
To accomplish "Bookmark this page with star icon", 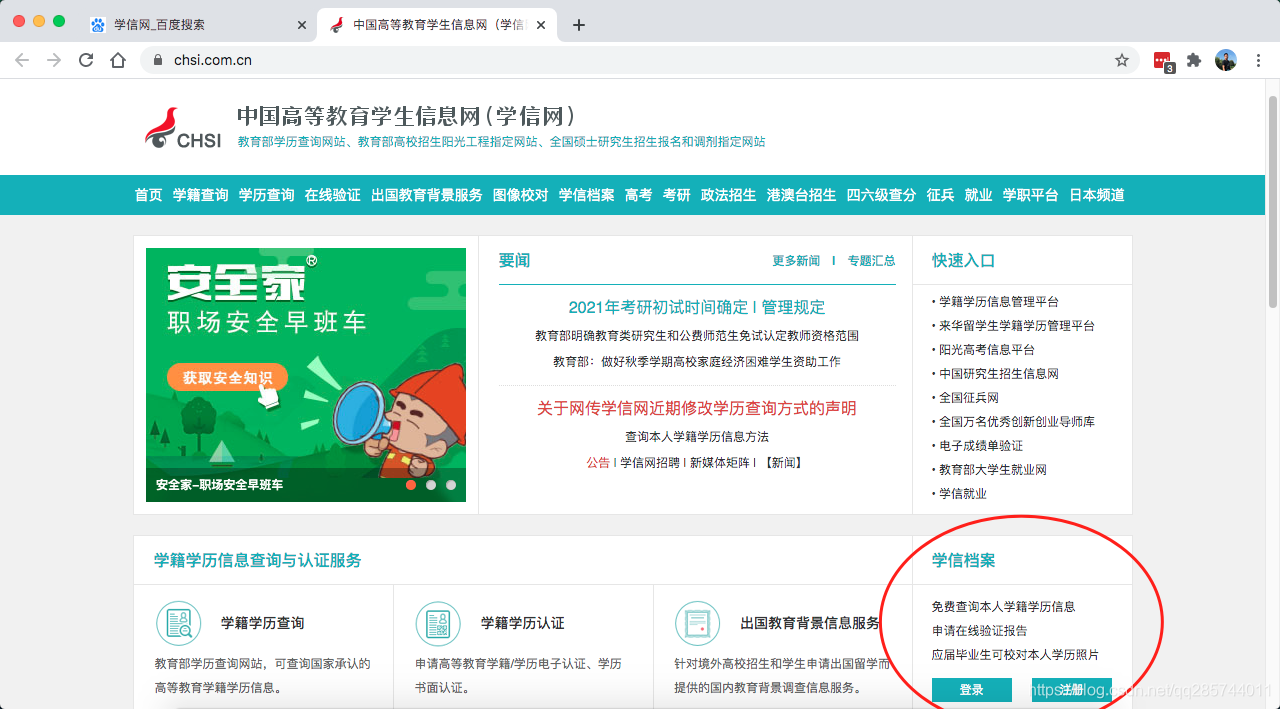I will (1122, 60).
